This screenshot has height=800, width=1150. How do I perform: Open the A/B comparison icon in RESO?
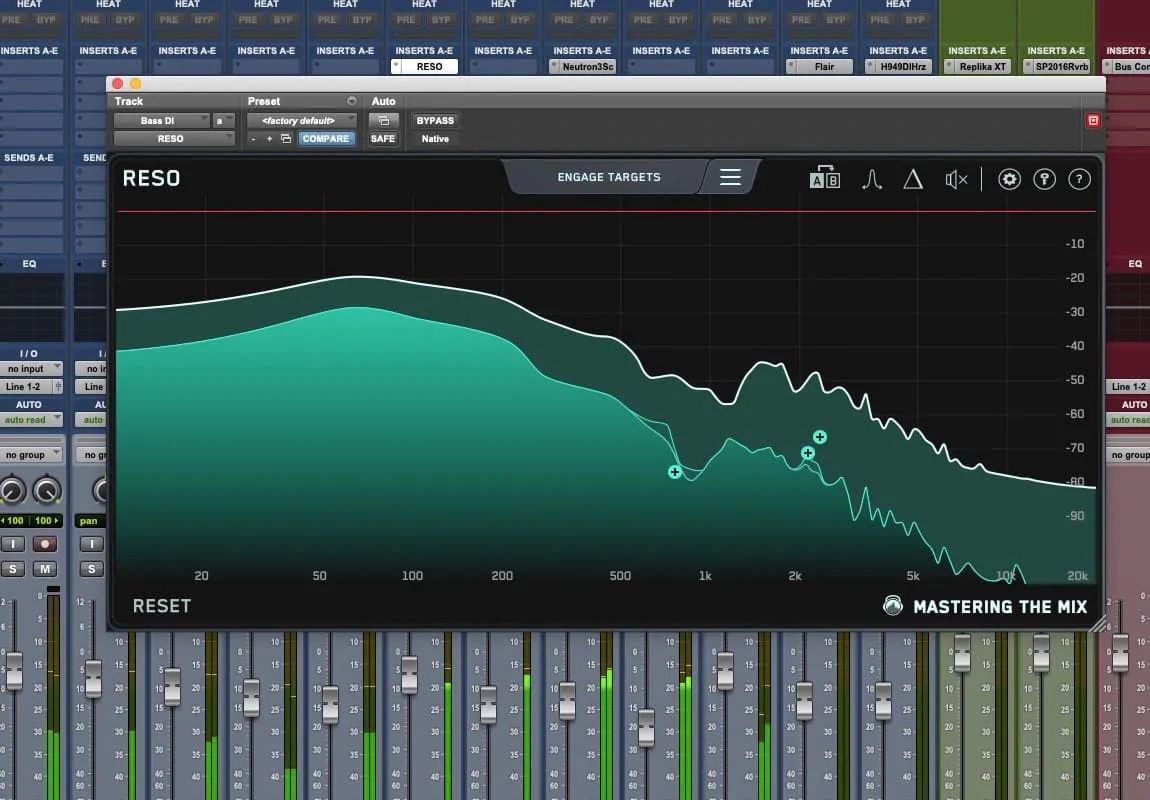tap(824, 179)
